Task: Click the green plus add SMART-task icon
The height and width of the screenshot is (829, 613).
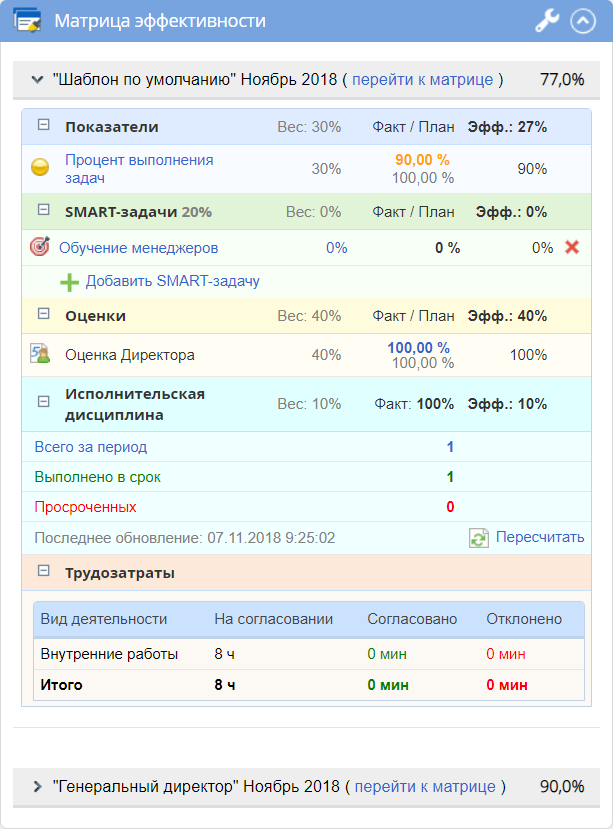Action: click(69, 281)
